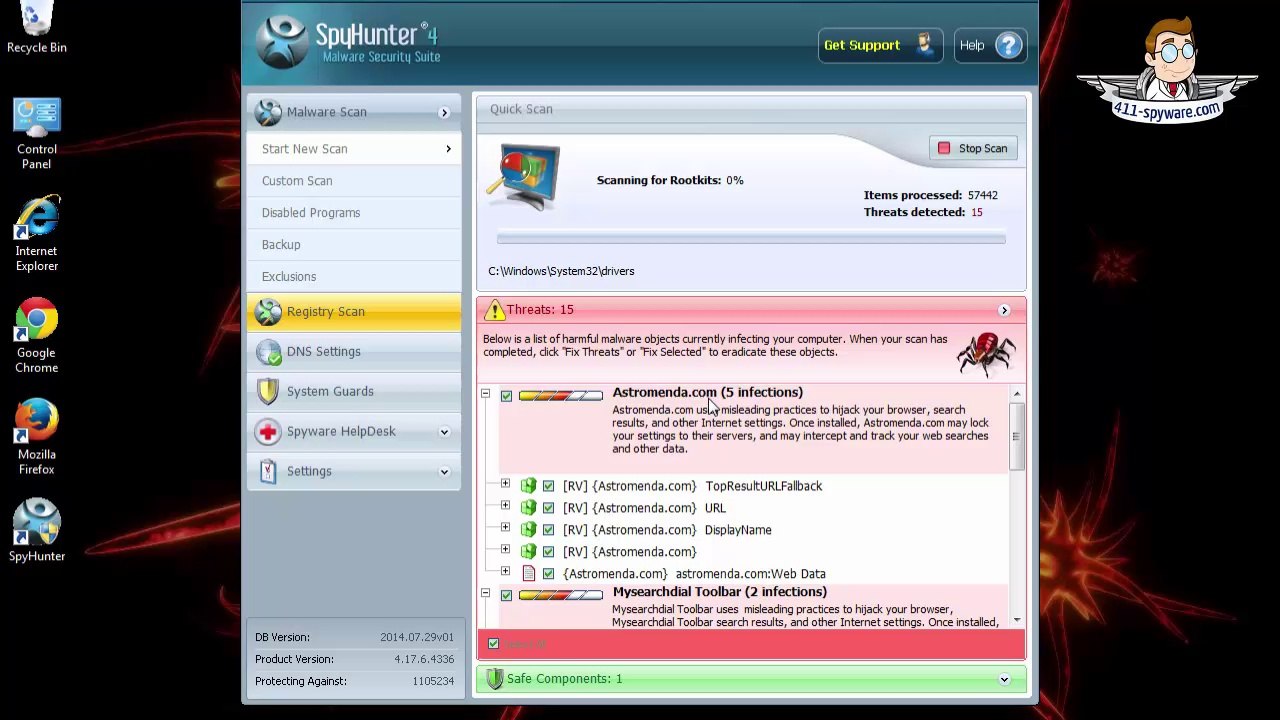This screenshot has height=720, width=1280.
Task: Click the registry icon of the URL row
Action: [528, 508]
